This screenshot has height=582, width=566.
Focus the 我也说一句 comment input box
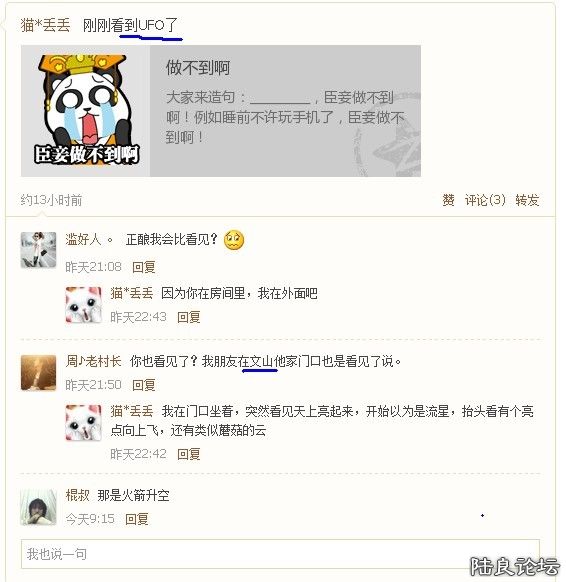(280, 554)
